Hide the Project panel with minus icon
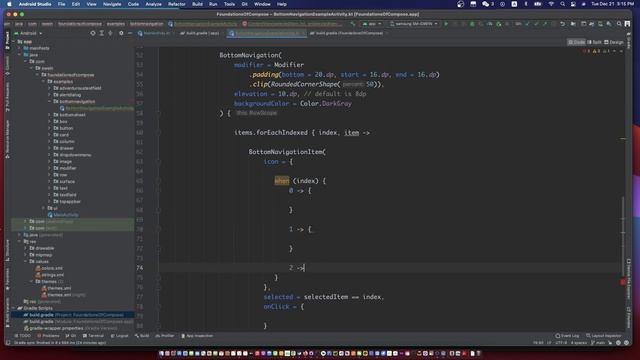This screenshot has width=640, height=360. point(129,33)
